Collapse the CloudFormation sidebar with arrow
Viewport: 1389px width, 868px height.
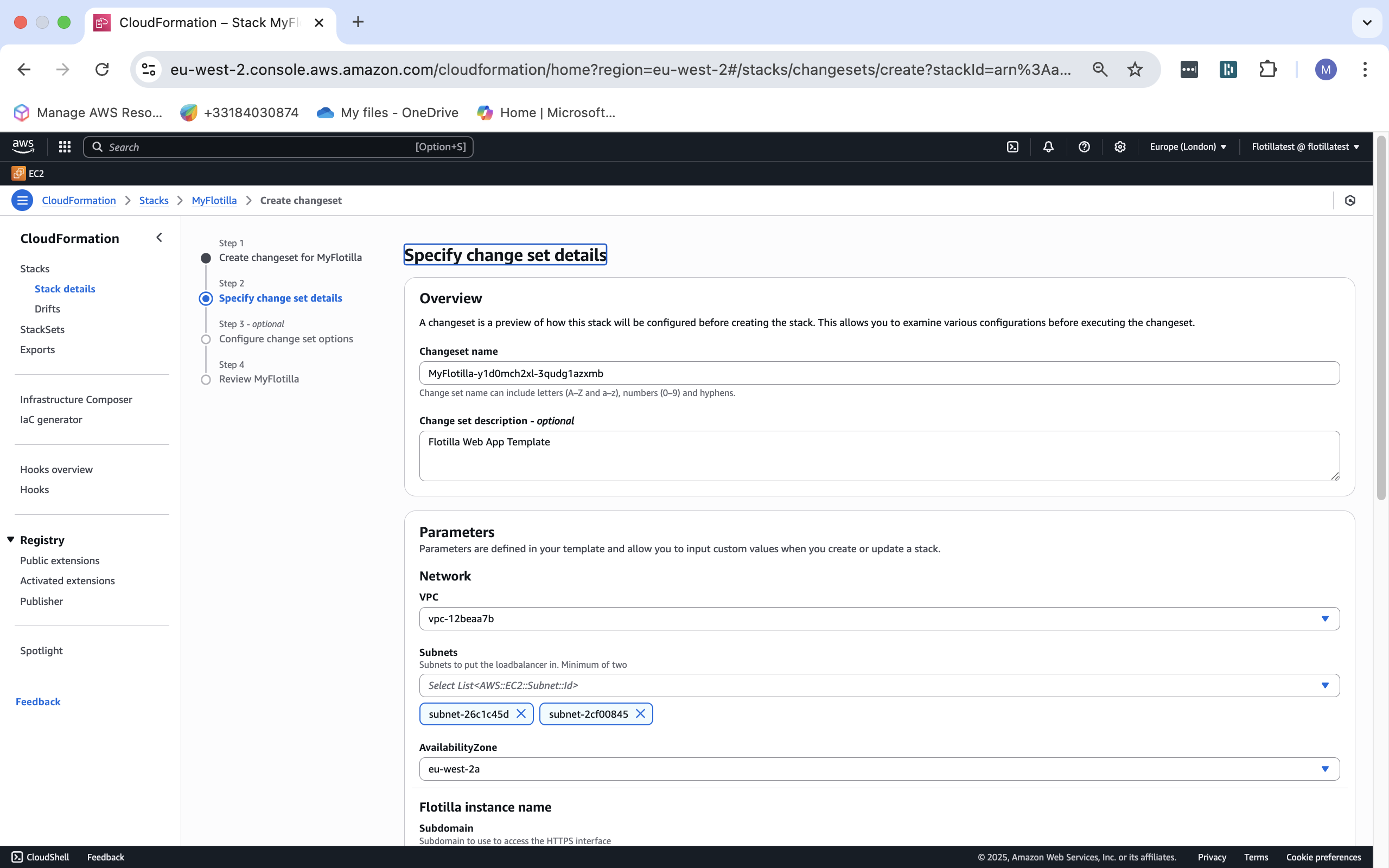click(x=159, y=238)
